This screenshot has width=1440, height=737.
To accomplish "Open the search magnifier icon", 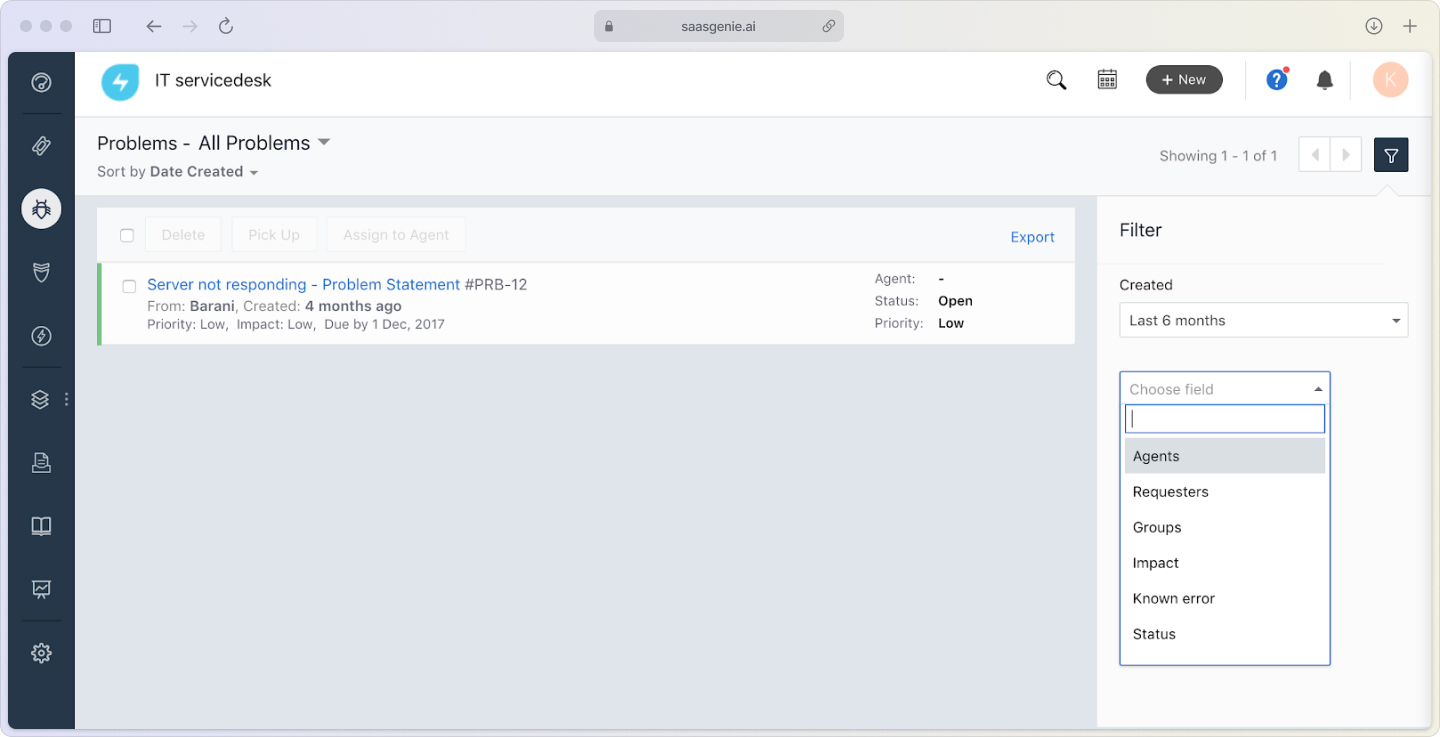I will pos(1056,79).
